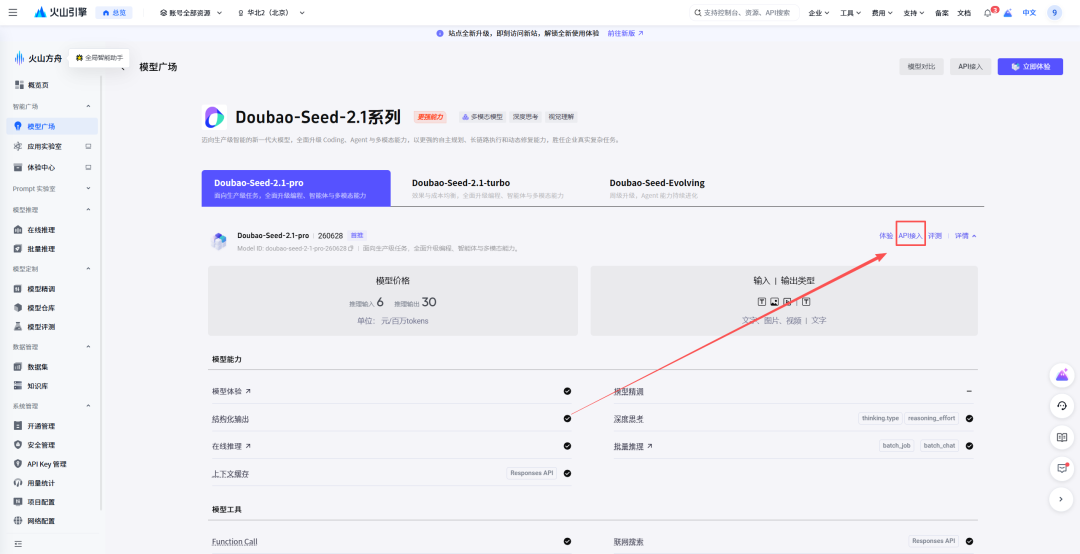
Task: Open the hamburger main menu
Action: (12, 12)
